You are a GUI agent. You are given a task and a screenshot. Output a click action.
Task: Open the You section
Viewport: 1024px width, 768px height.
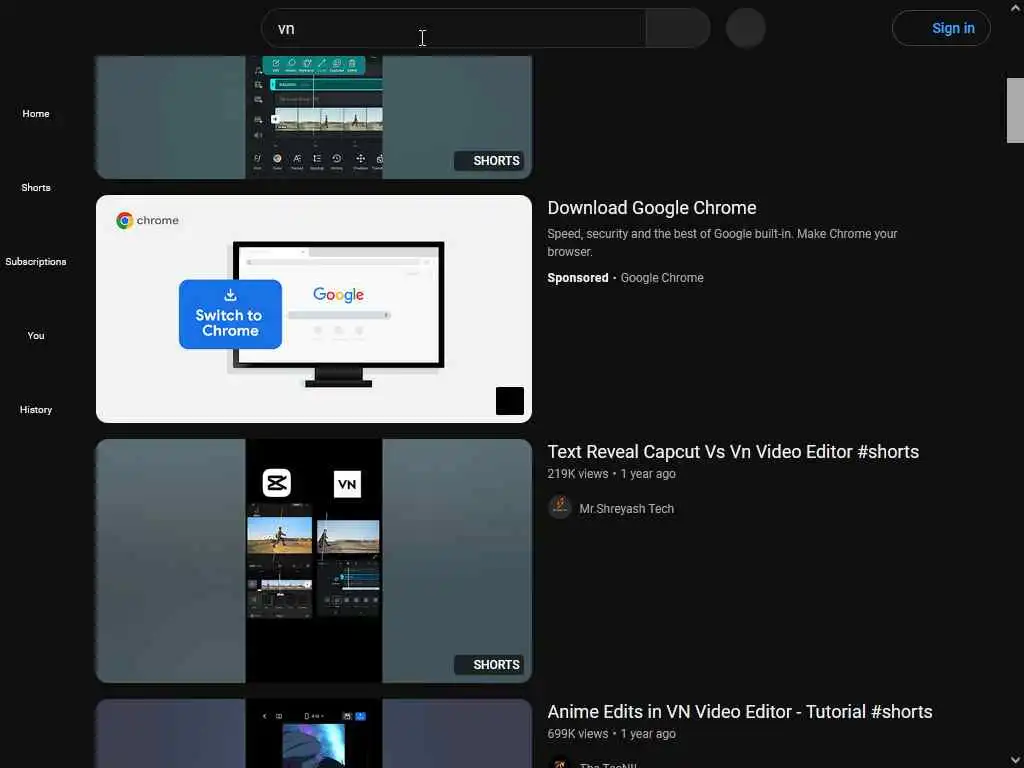click(x=35, y=336)
